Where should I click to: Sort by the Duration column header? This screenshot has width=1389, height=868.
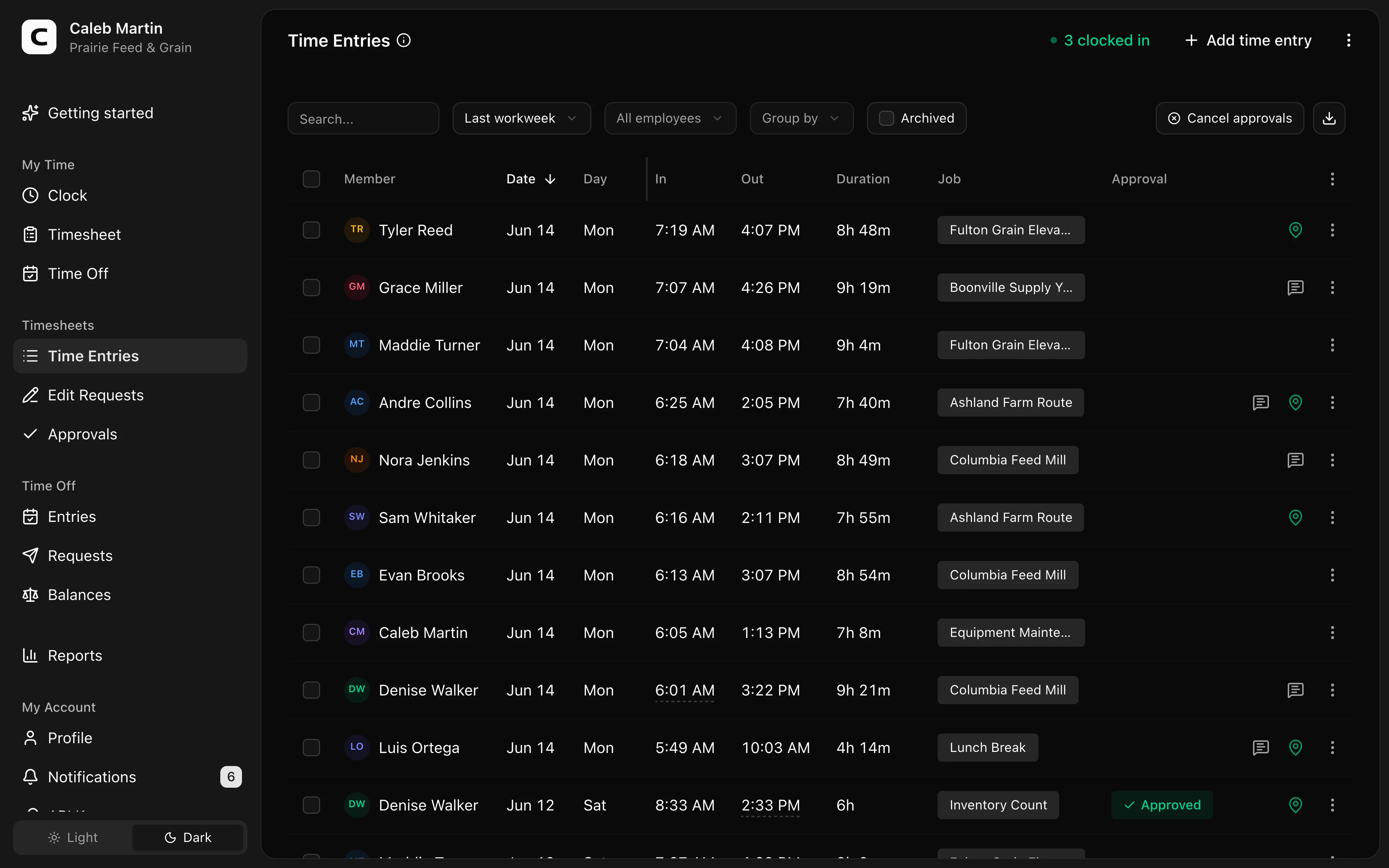[863, 179]
